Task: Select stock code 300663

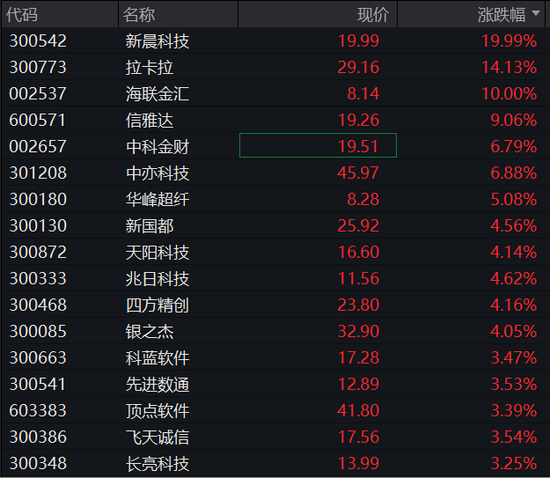Action: pyautogui.click(x=38, y=358)
